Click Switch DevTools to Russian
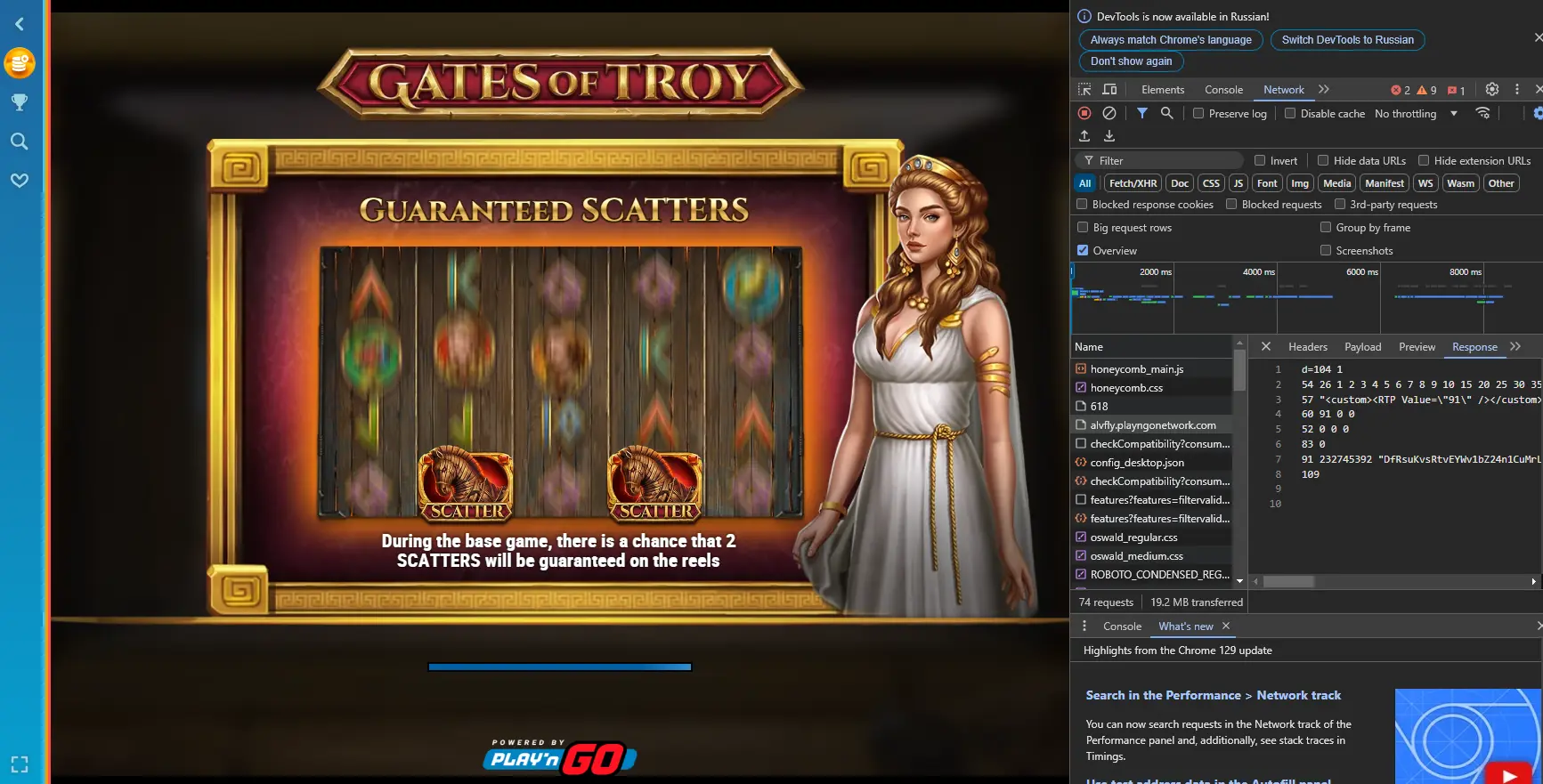The height and width of the screenshot is (784, 1543). click(x=1348, y=40)
